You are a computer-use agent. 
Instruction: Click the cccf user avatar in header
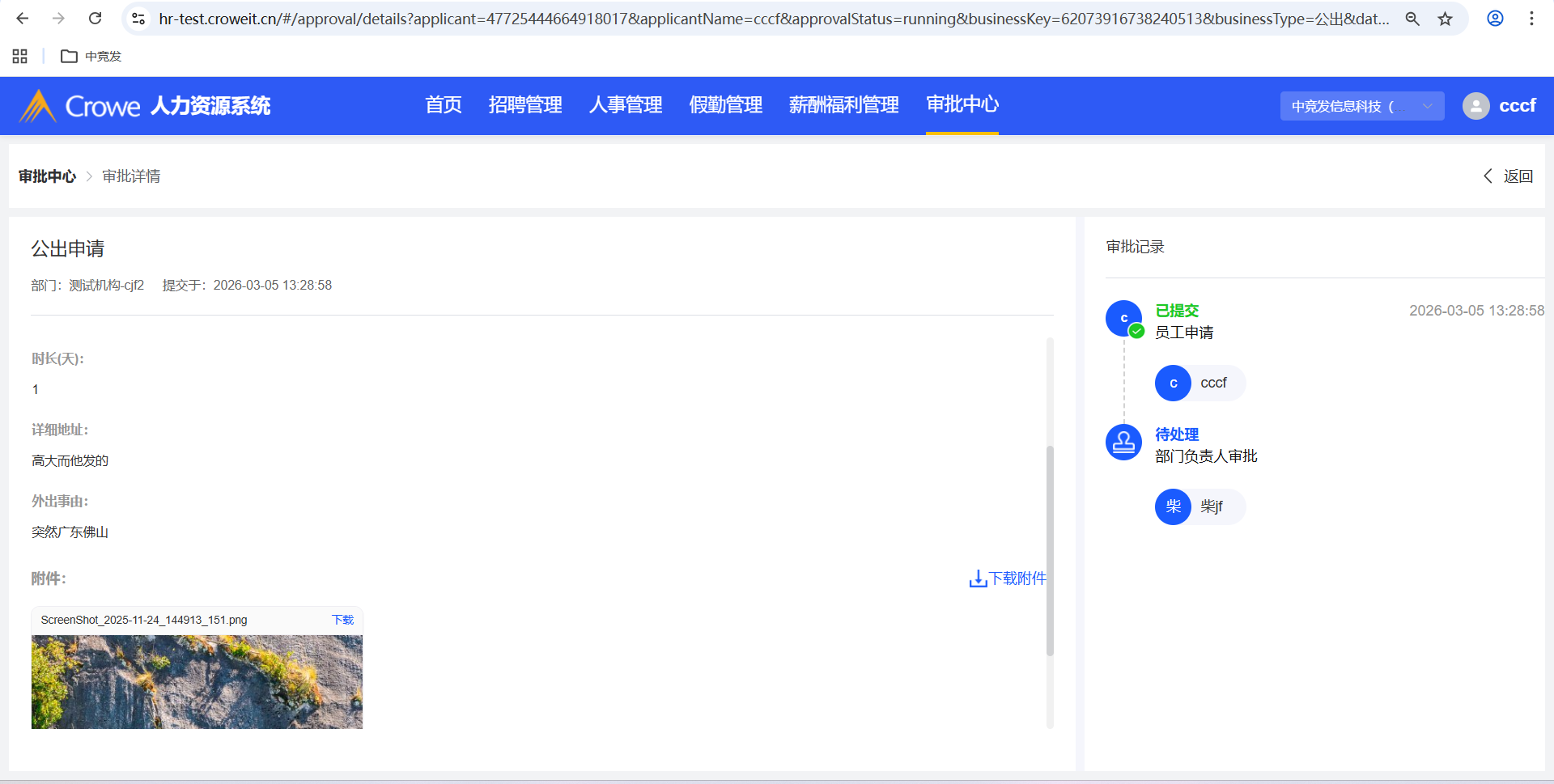coord(1475,106)
